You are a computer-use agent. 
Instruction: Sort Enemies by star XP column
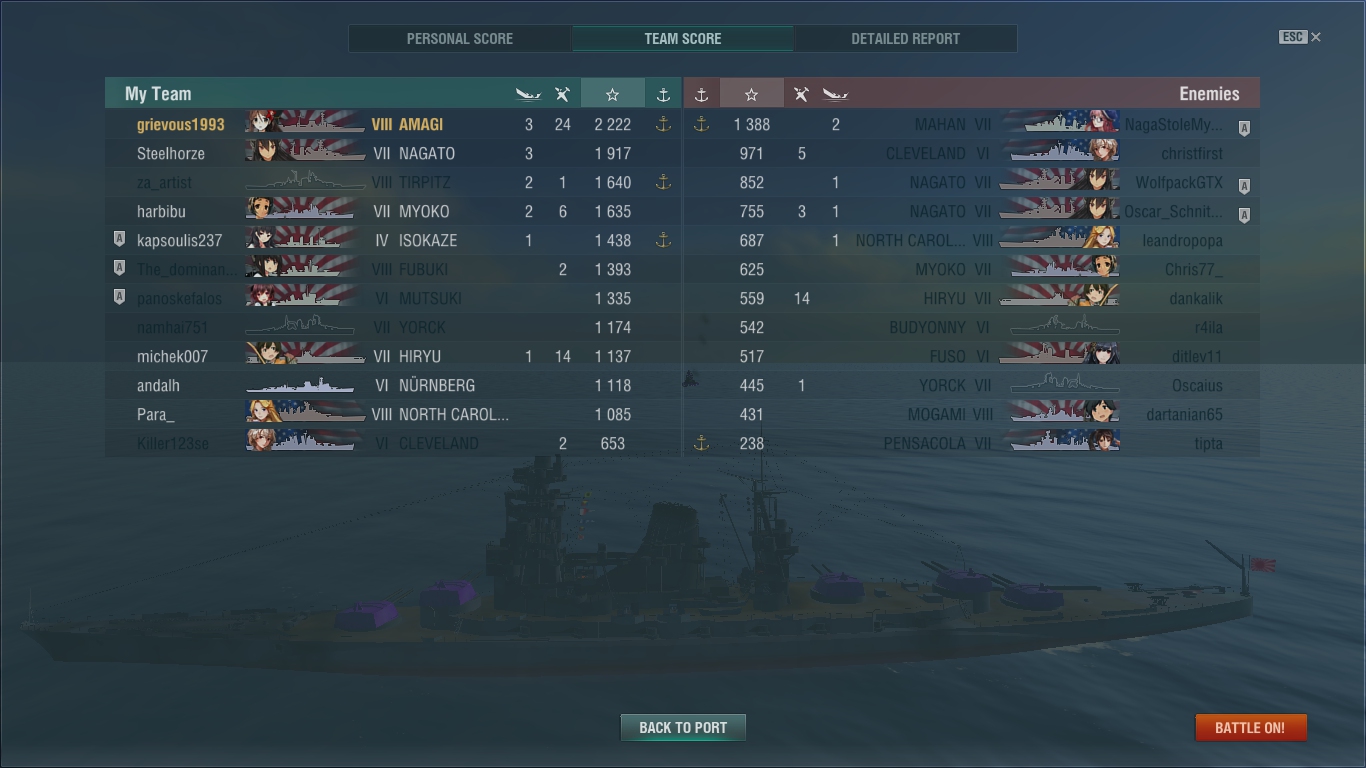751,93
